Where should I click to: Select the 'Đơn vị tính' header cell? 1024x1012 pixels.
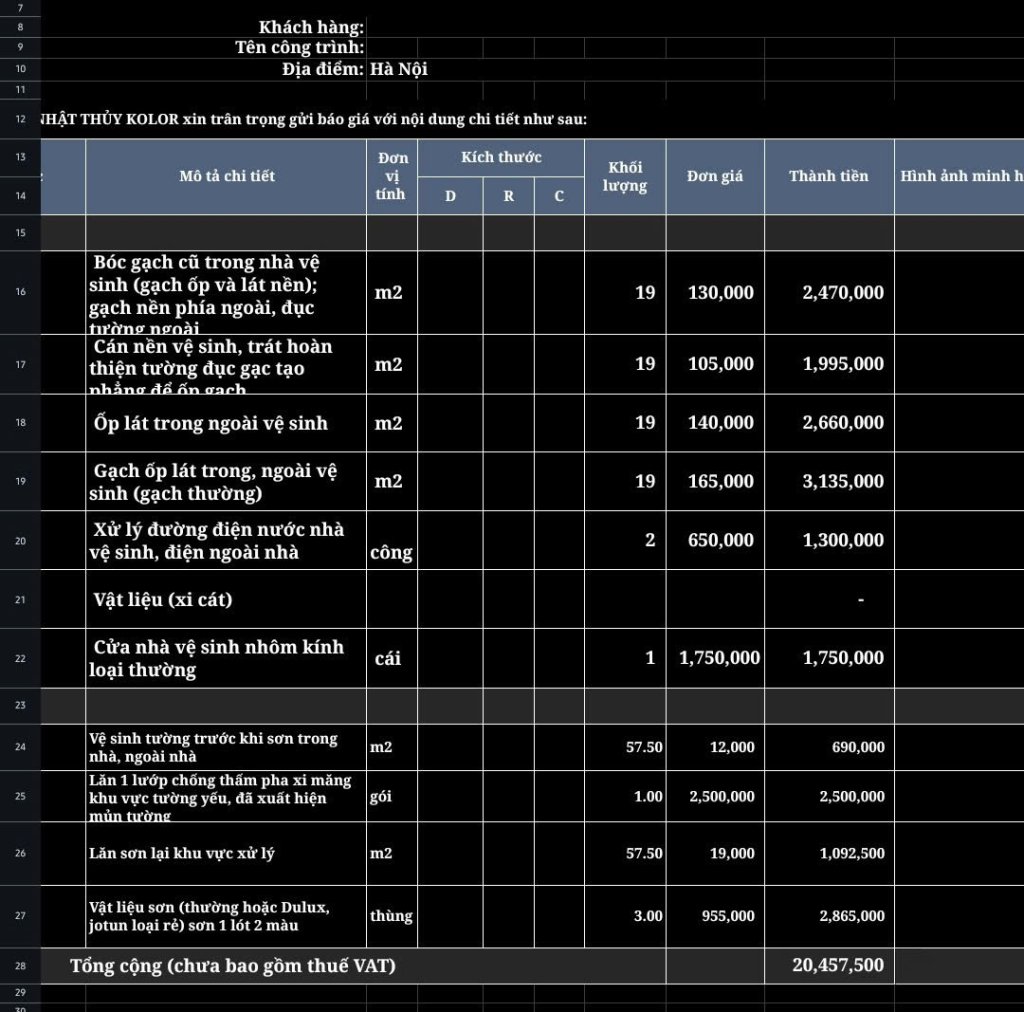[392, 176]
